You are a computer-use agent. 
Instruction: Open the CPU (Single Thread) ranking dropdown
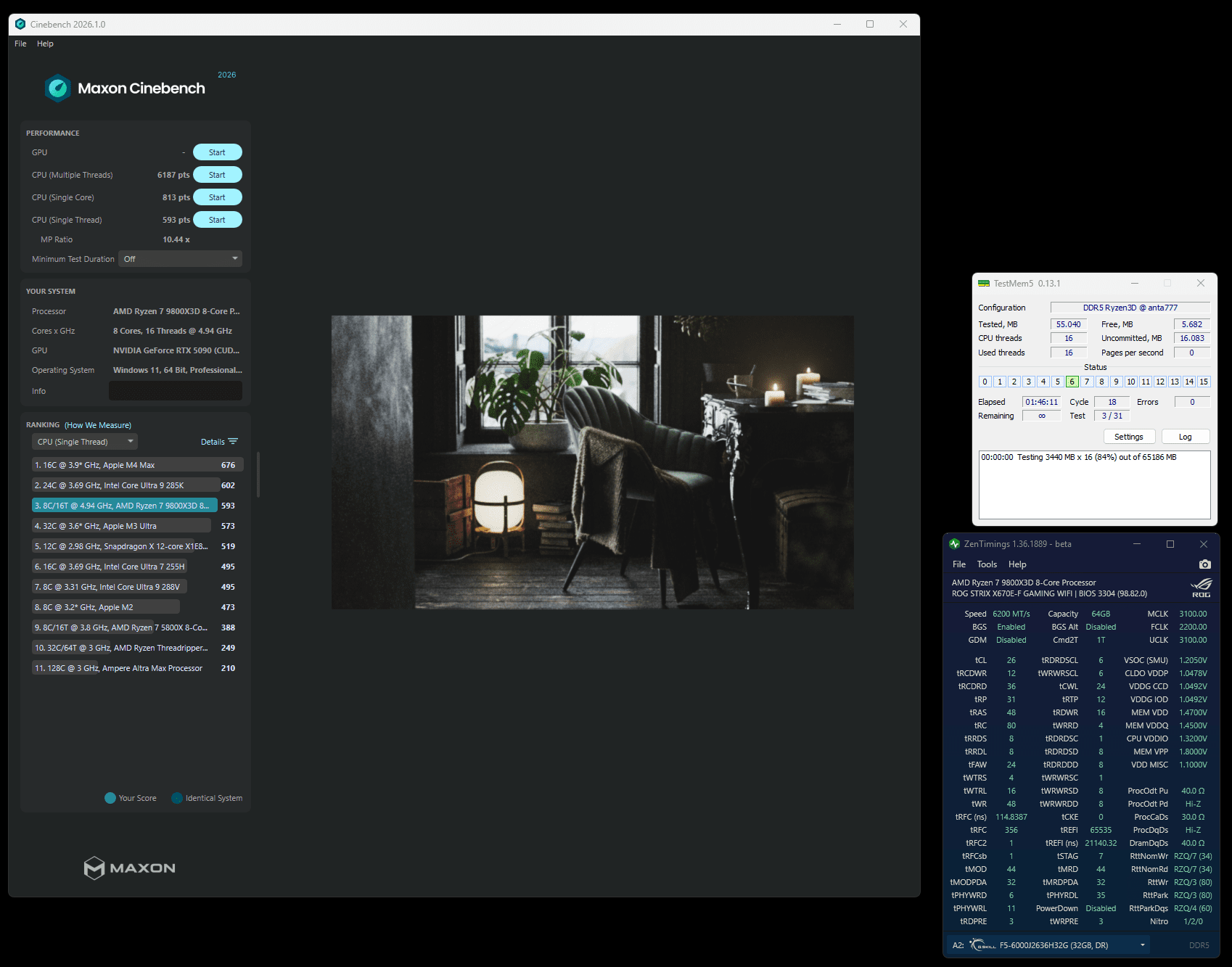[85, 442]
